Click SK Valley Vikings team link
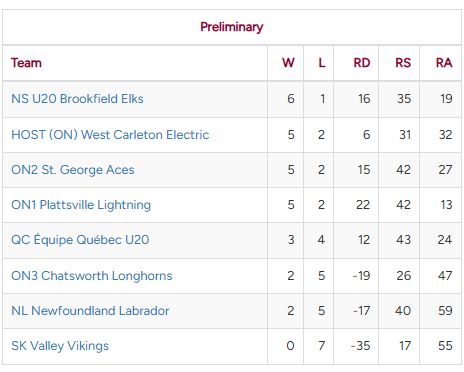464x372 pixels. [60, 346]
